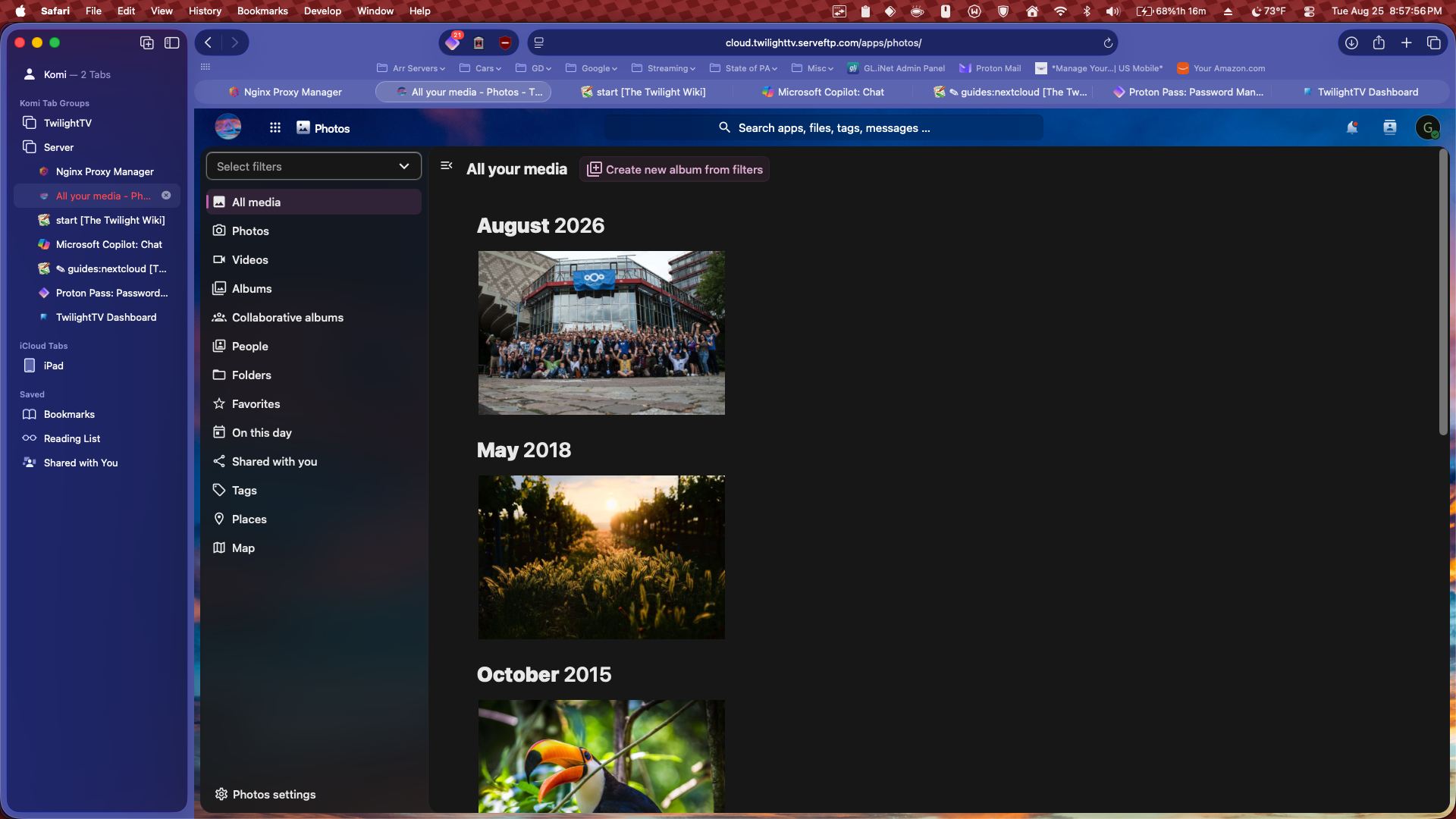The width and height of the screenshot is (1456, 819).
Task: Open On this day view
Action: [x=314, y=433]
